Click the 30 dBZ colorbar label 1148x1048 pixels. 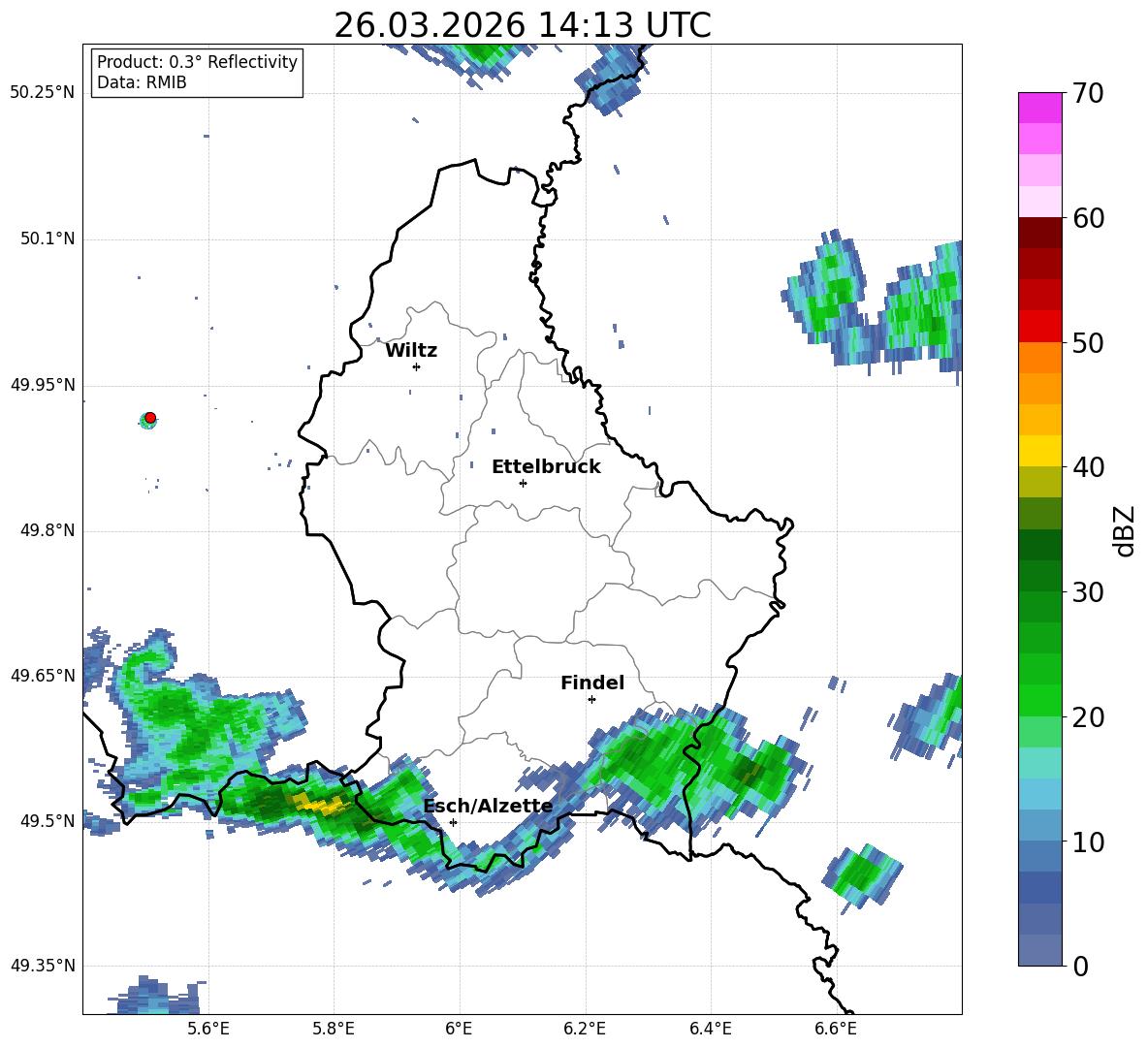coord(1088,592)
